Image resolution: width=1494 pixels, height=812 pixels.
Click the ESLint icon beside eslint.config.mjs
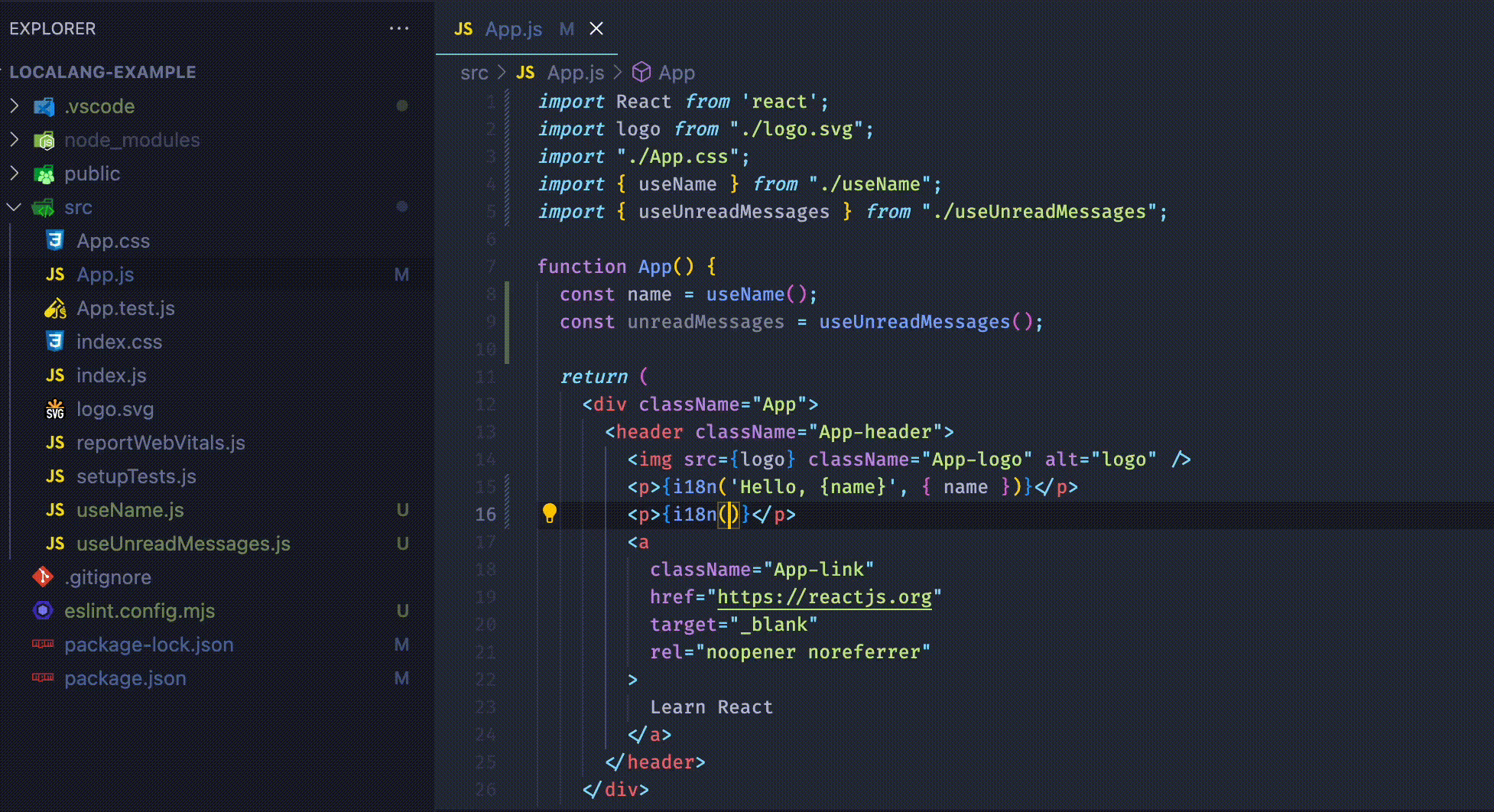pyautogui.click(x=43, y=611)
